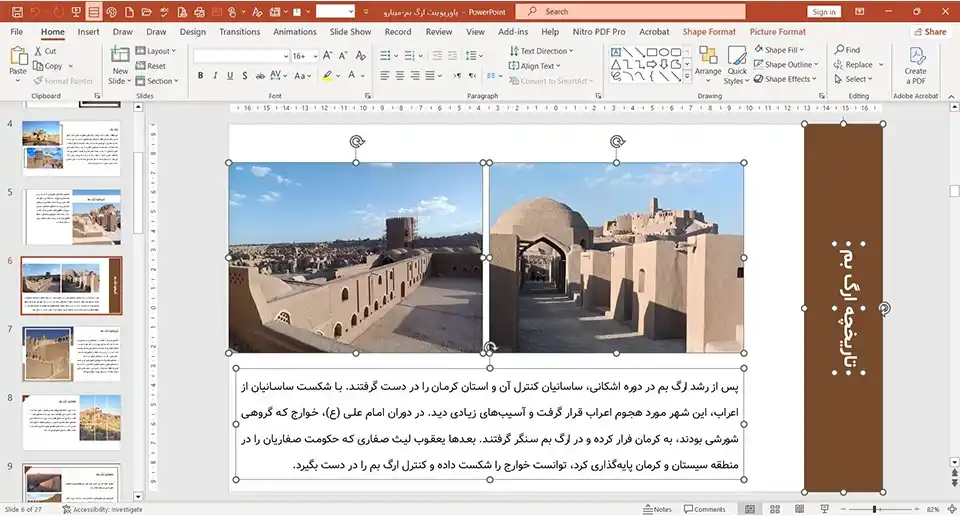Set right-to-left text direction

pyautogui.click(x=472, y=75)
